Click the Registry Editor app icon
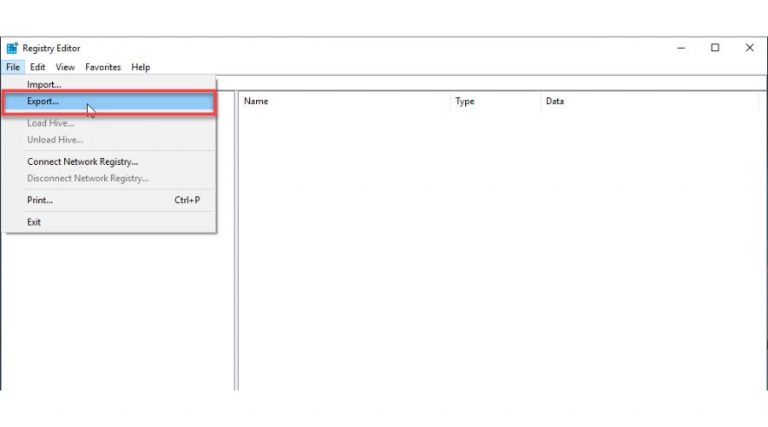Image resolution: width=768 pixels, height=427 pixels. pos(12,48)
